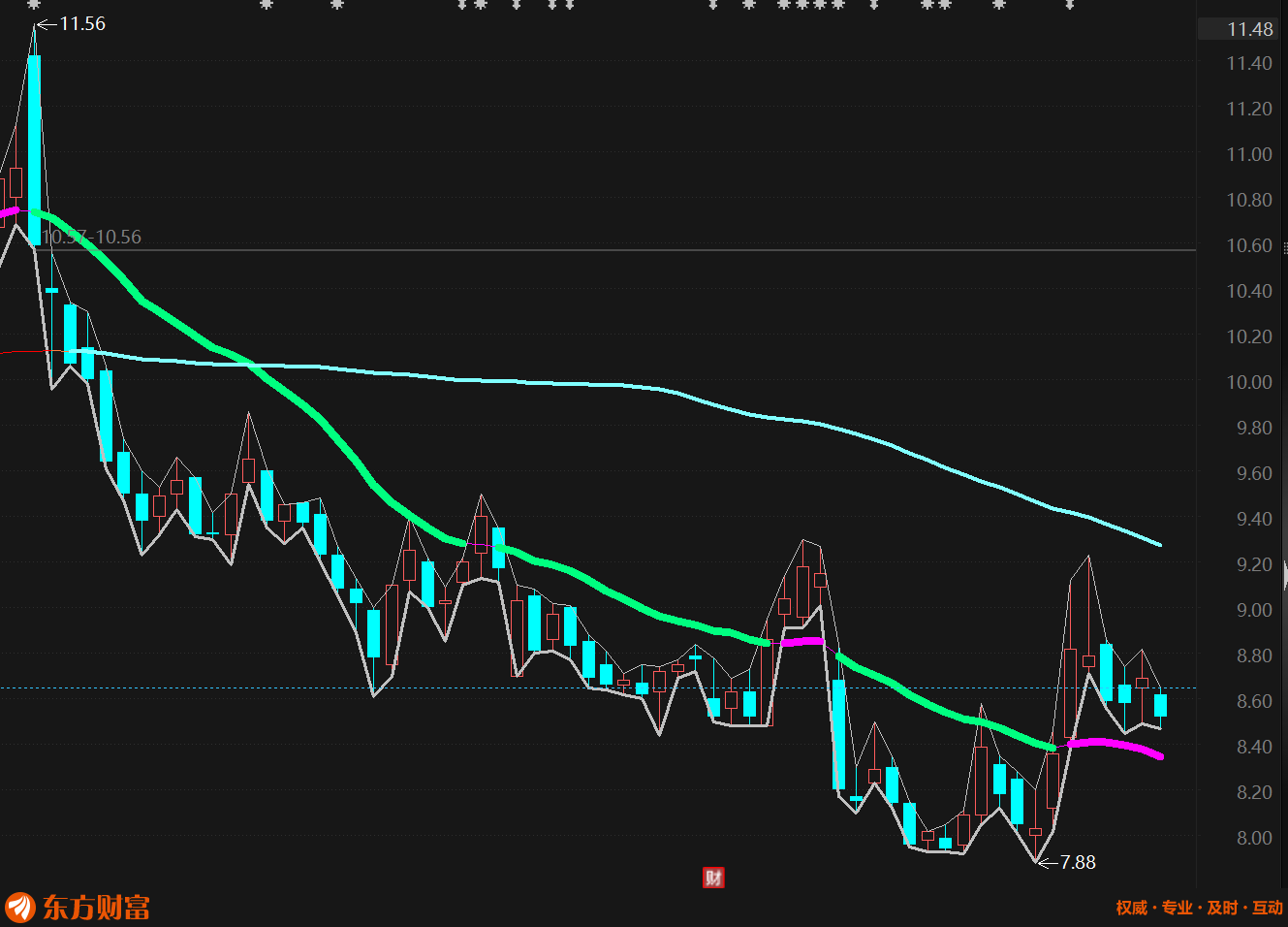This screenshot has width=1288, height=927.
Task: Click the 10.57-10.56 gap label
Action: pos(92,237)
